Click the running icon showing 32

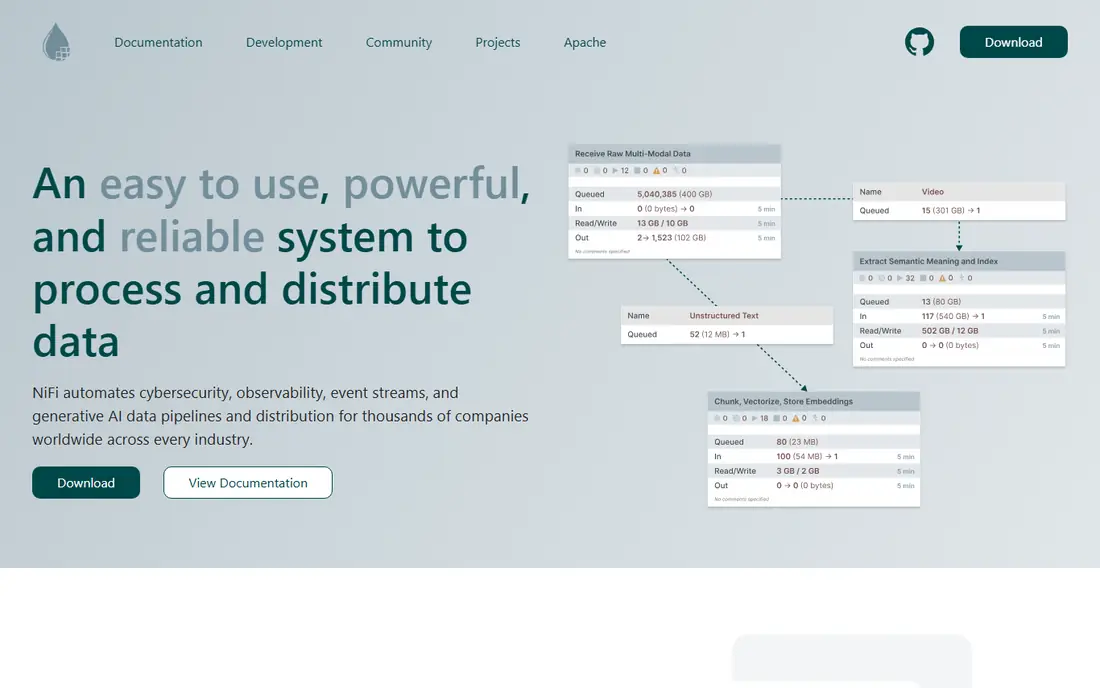[x=900, y=278]
